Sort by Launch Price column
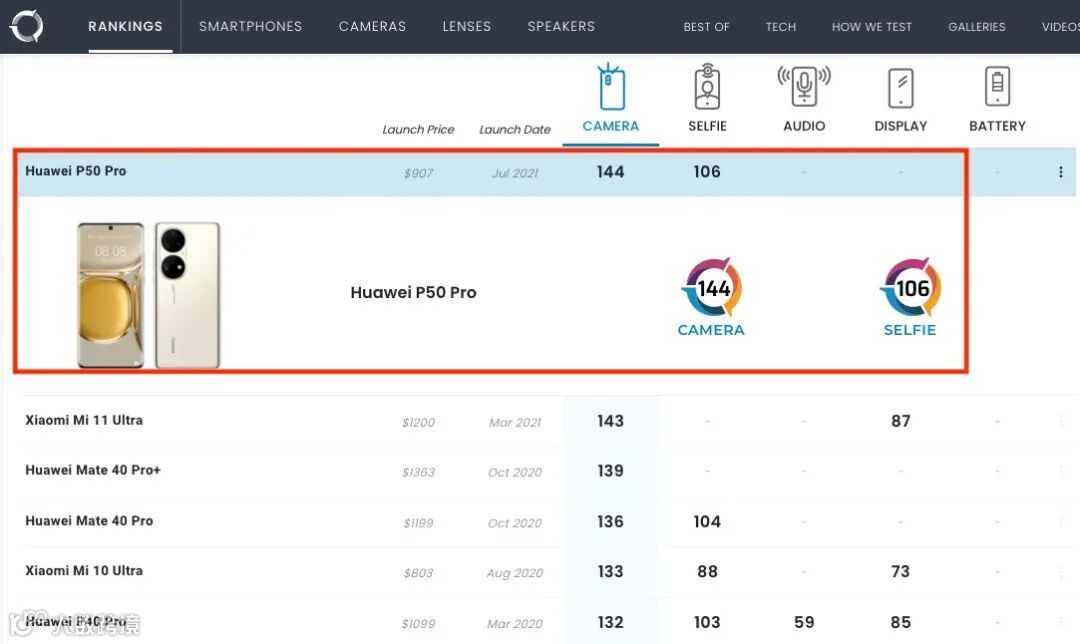 pos(418,129)
